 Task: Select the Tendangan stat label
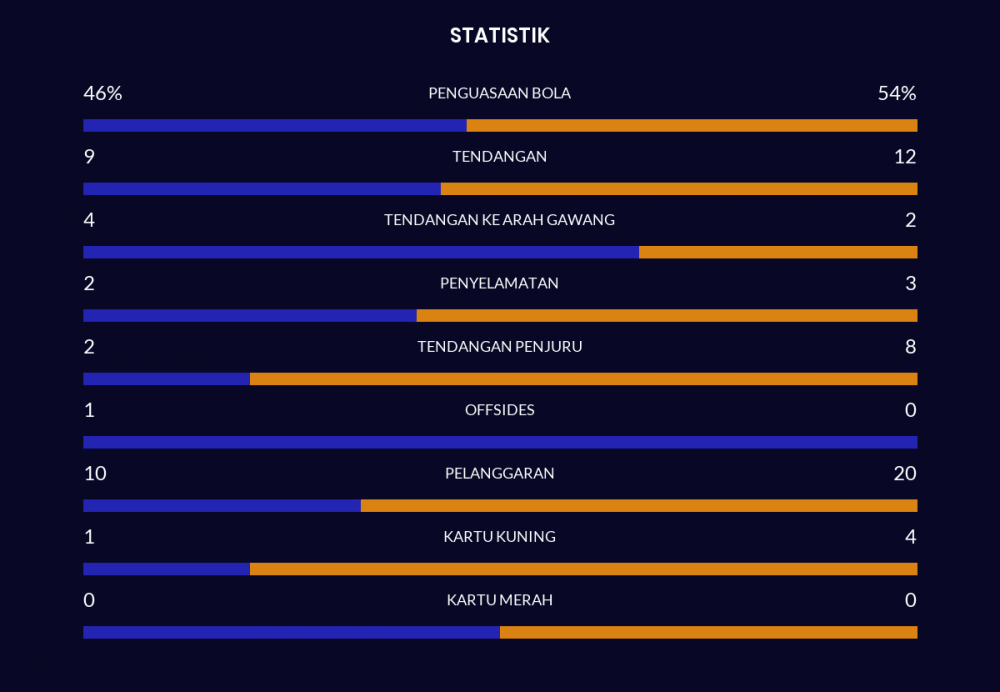pyautogui.click(x=499, y=156)
